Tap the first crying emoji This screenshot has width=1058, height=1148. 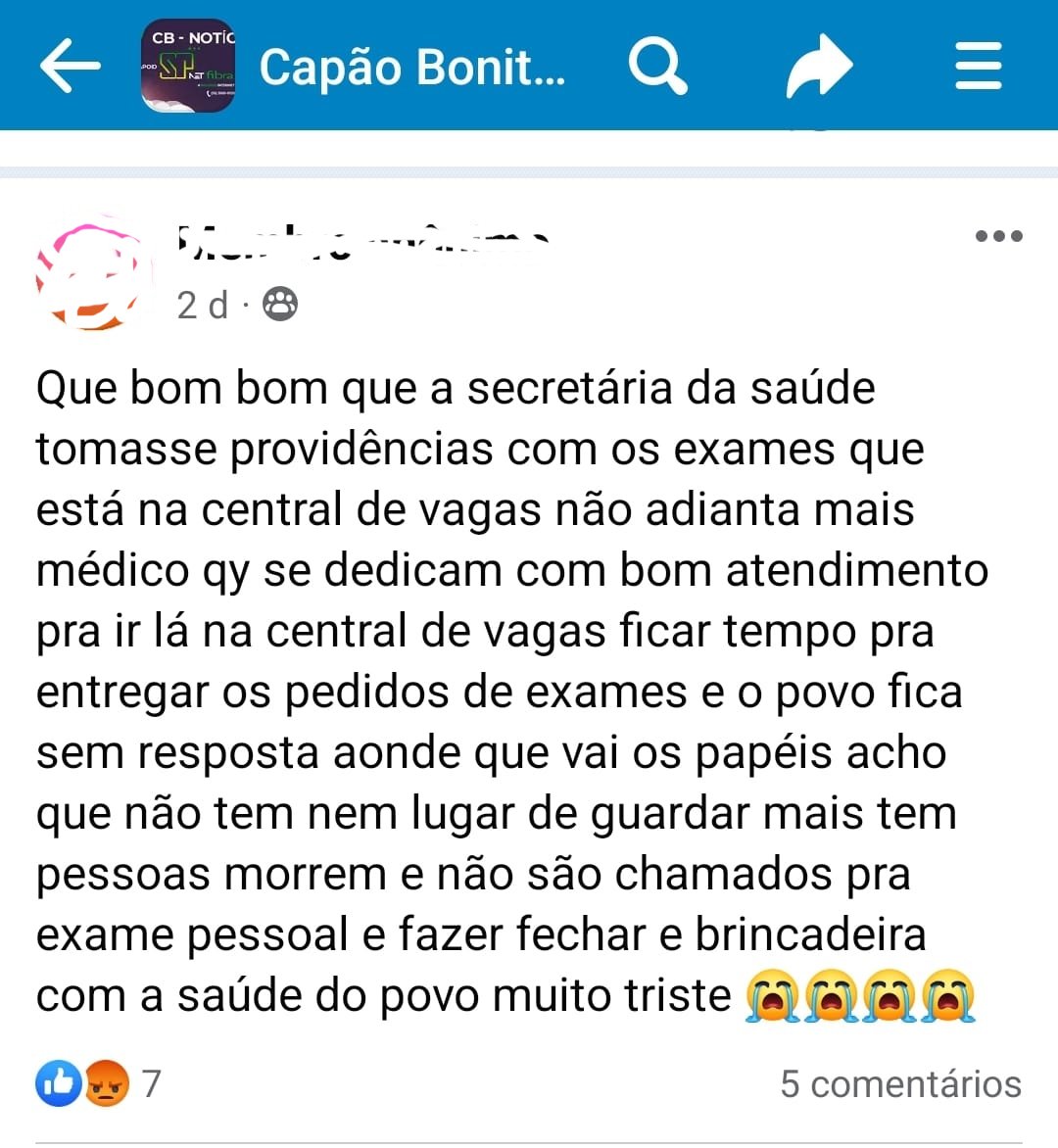pos(773,996)
